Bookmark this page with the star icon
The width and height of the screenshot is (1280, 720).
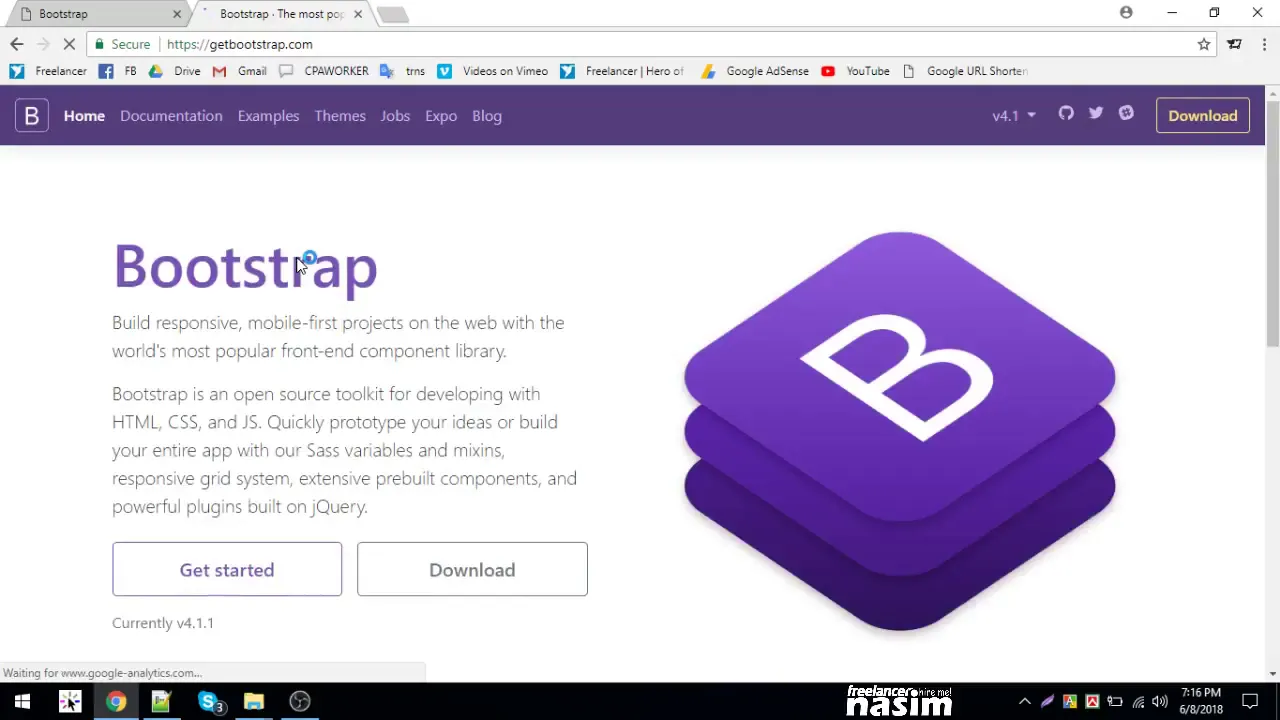tap(1204, 44)
